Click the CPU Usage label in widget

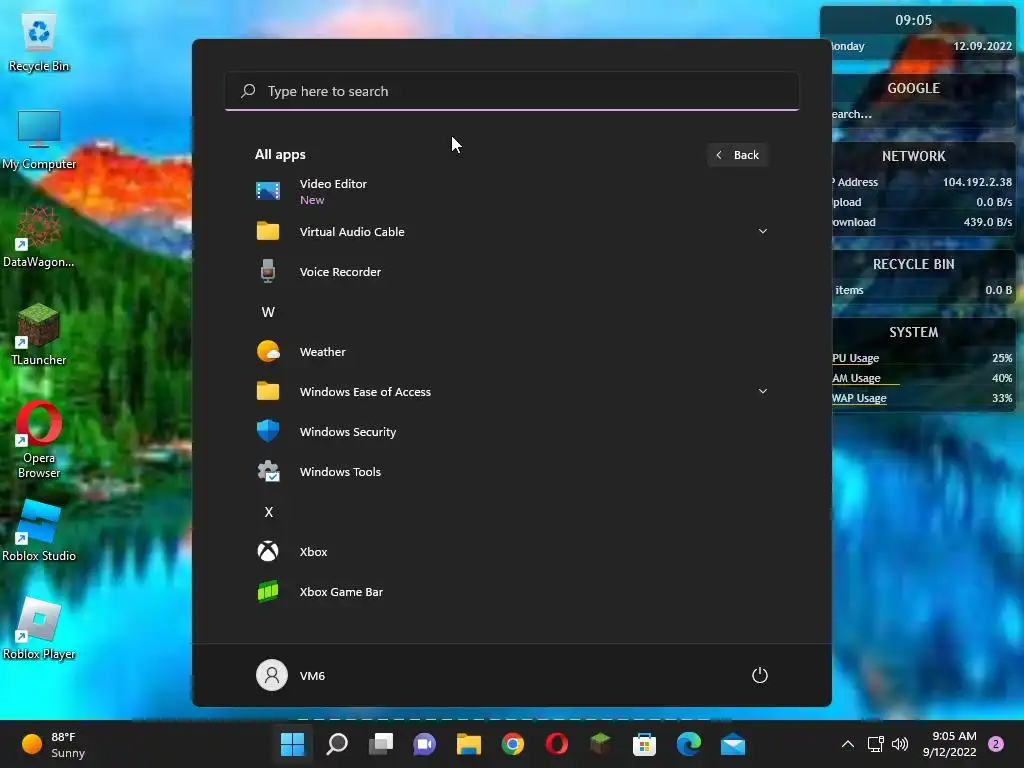click(856, 358)
